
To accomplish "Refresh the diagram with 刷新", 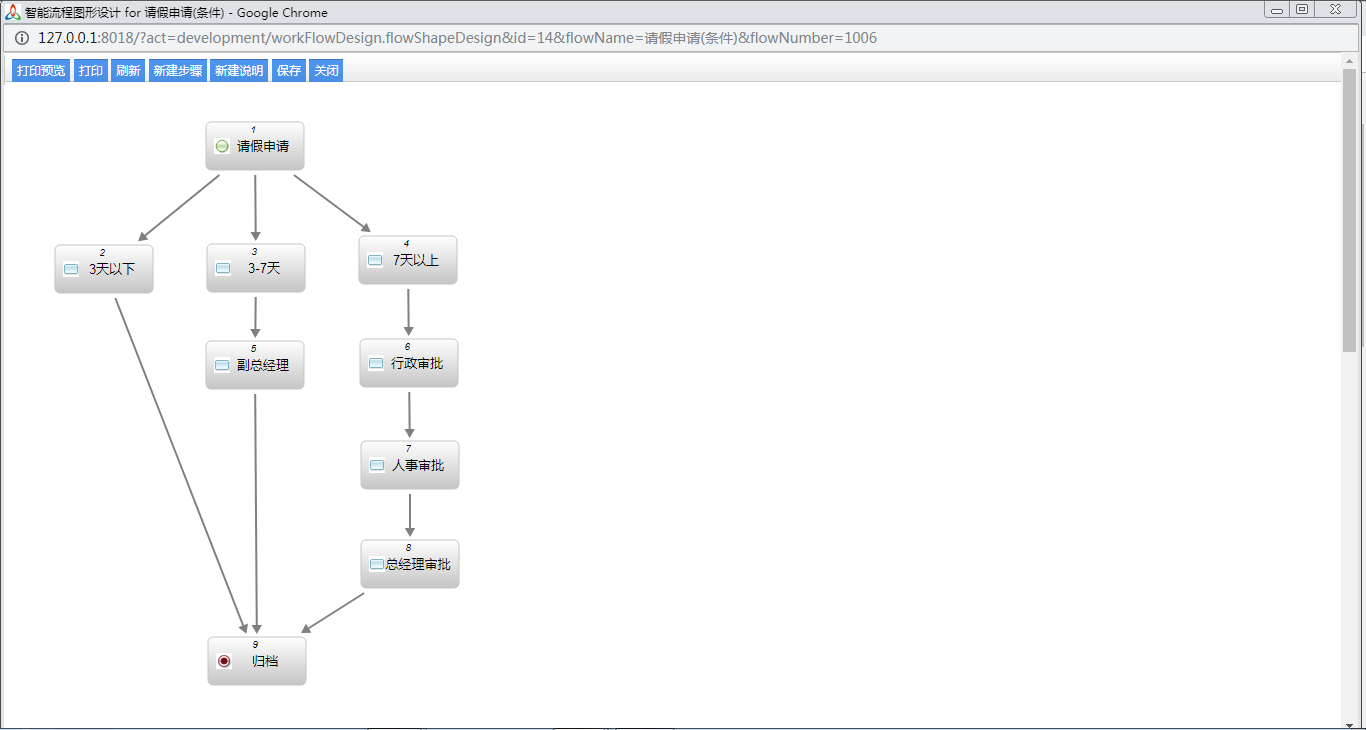I will pyautogui.click(x=128, y=71).
